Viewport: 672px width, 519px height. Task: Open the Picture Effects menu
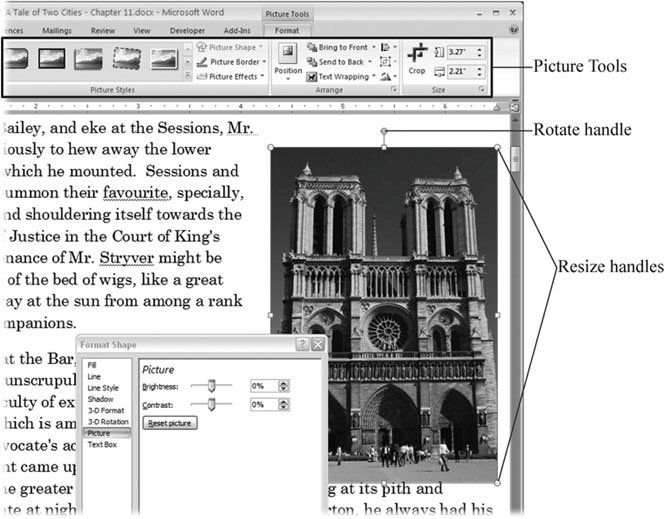(231, 76)
